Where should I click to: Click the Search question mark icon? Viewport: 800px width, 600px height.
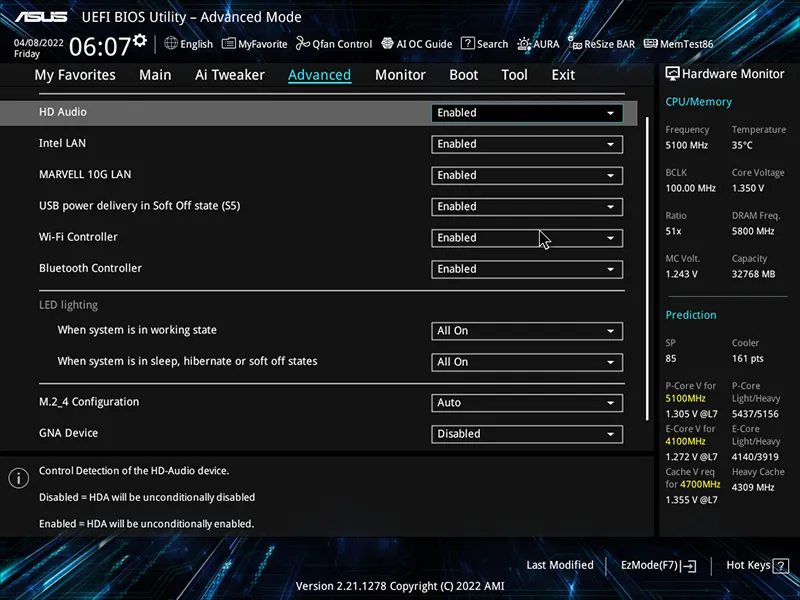click(467, 43)
